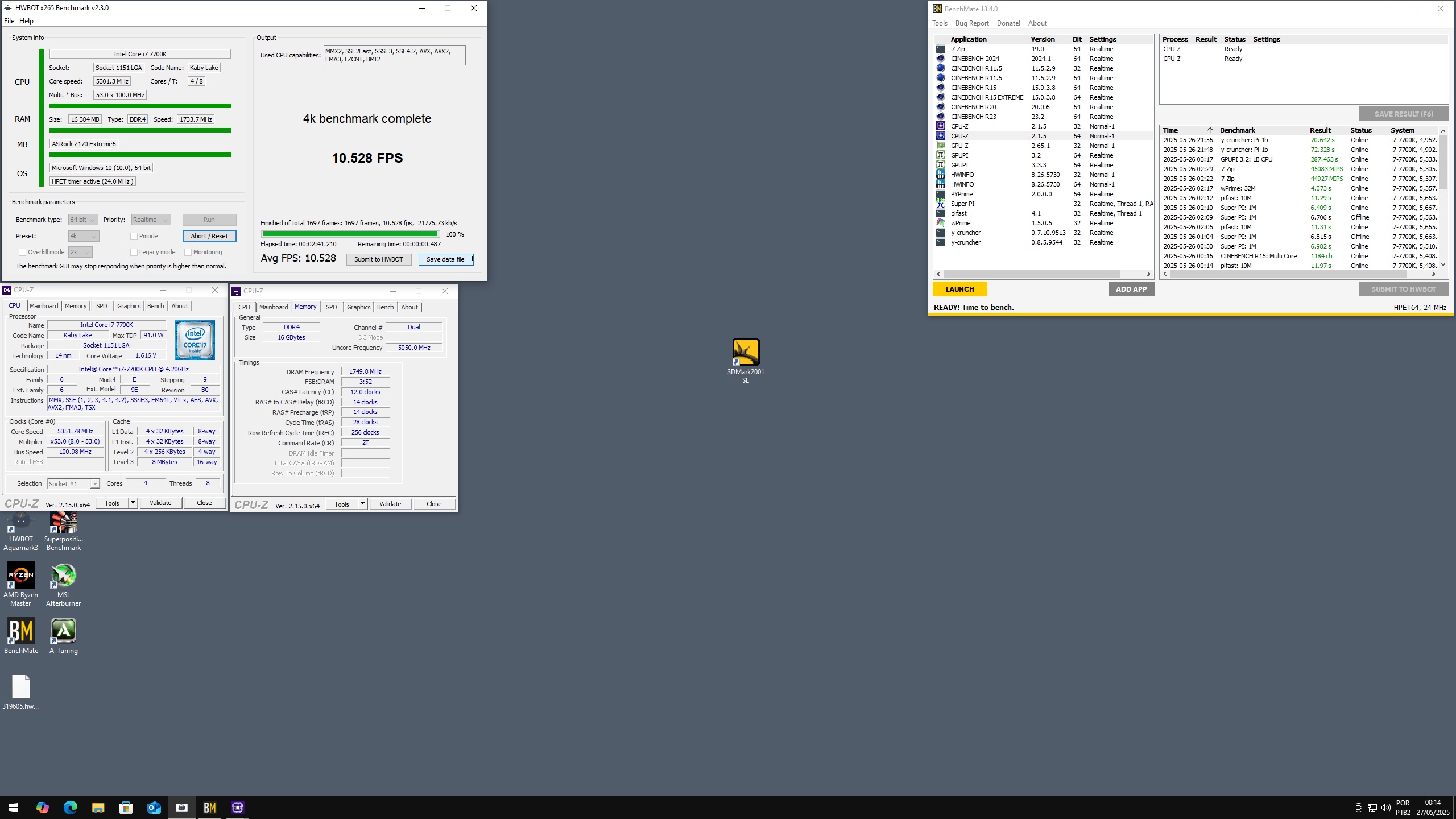Click Close in right CPU-Z window
Screen dimensions: 1456x819
pyautogui.click(x=434, y=504)
